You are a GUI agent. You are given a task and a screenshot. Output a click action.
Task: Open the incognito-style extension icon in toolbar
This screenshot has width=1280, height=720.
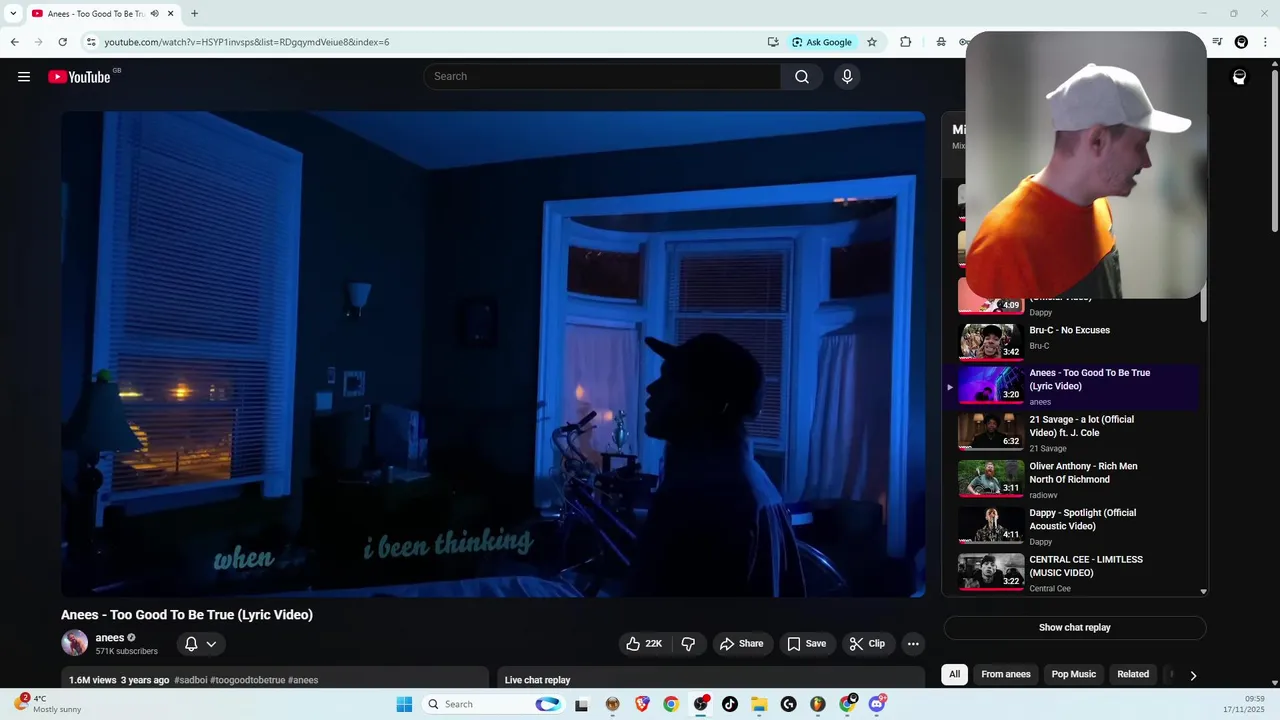[x=941, y=42]
